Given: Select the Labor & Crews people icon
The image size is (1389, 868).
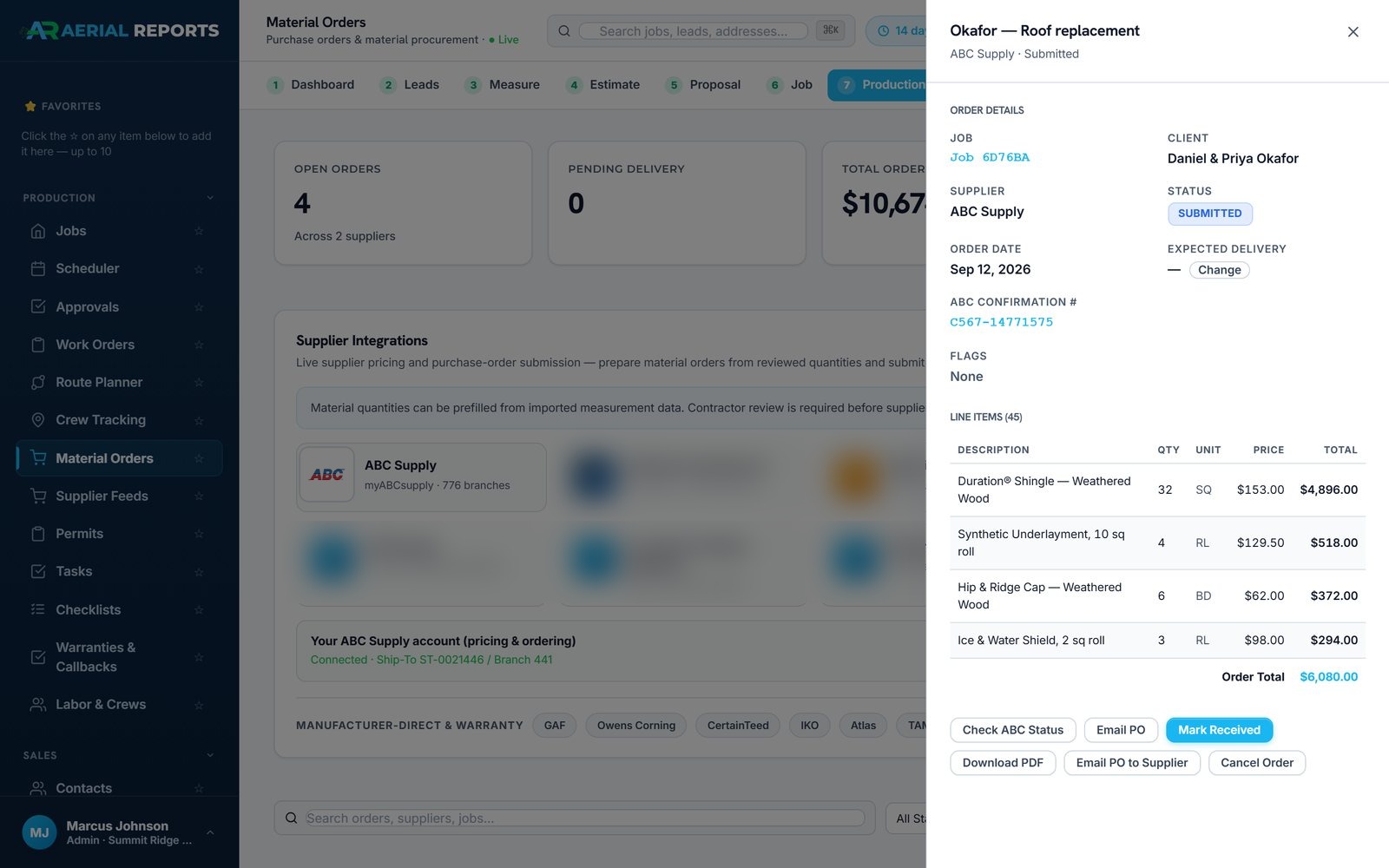Looking at the screenshot, I should point(37,705).
